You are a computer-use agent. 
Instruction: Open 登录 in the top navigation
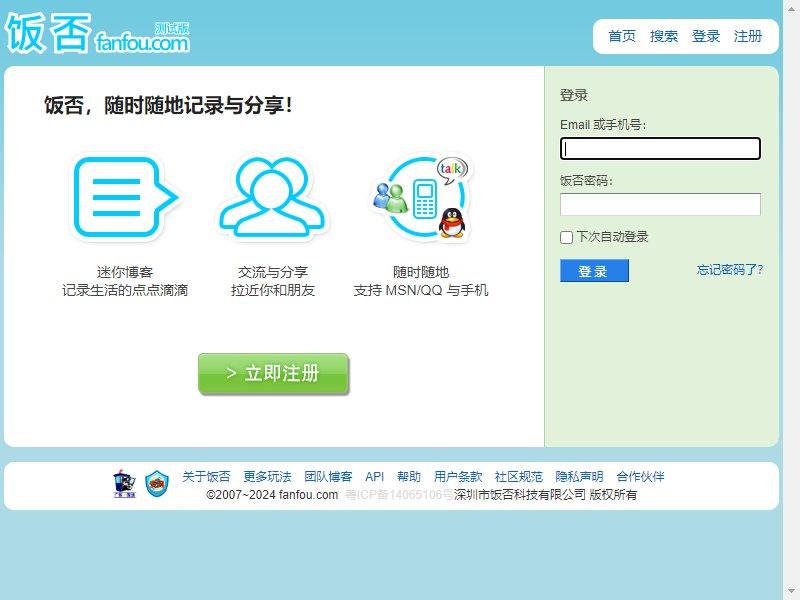(x=706, y=36)
